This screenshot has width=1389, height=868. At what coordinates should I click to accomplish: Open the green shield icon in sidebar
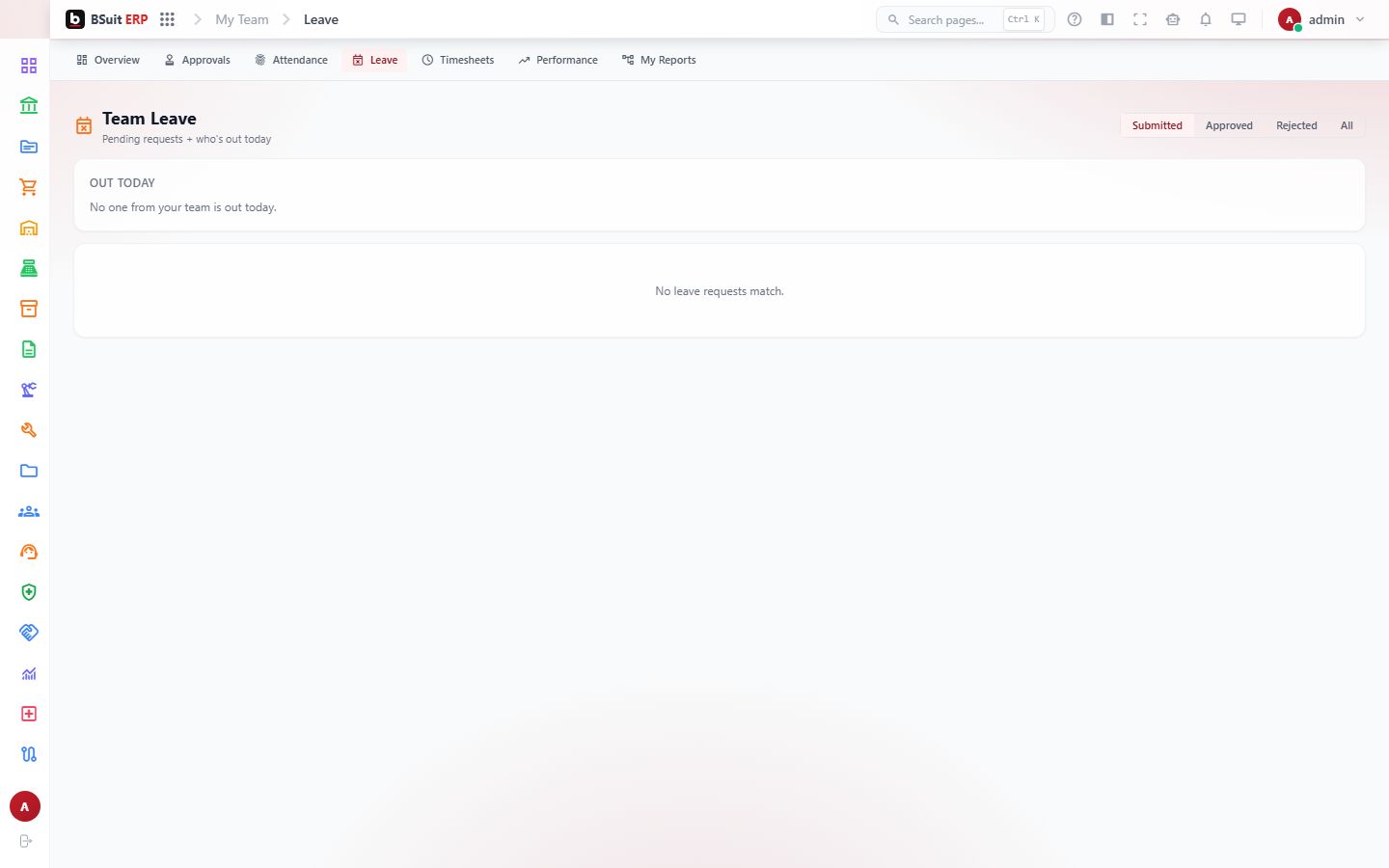click(29, 592)
